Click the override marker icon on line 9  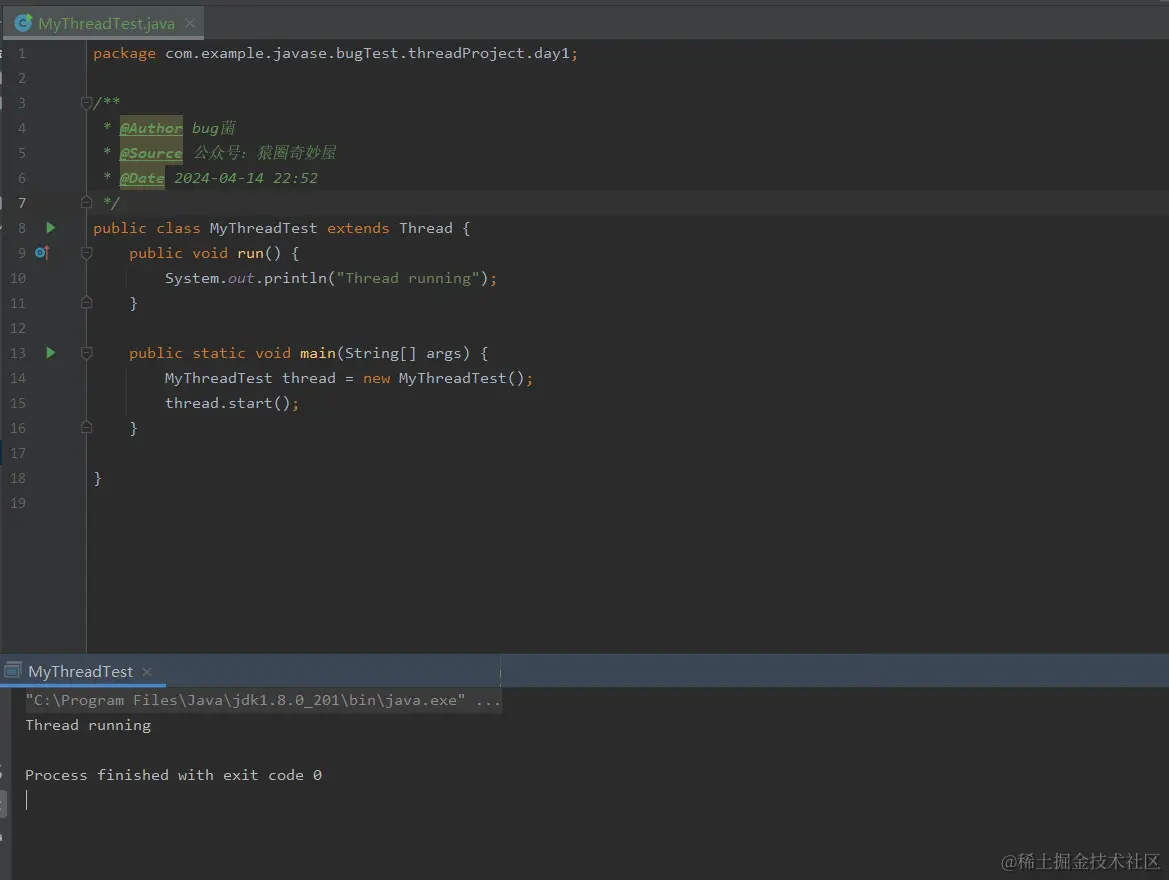pos(42,253)
